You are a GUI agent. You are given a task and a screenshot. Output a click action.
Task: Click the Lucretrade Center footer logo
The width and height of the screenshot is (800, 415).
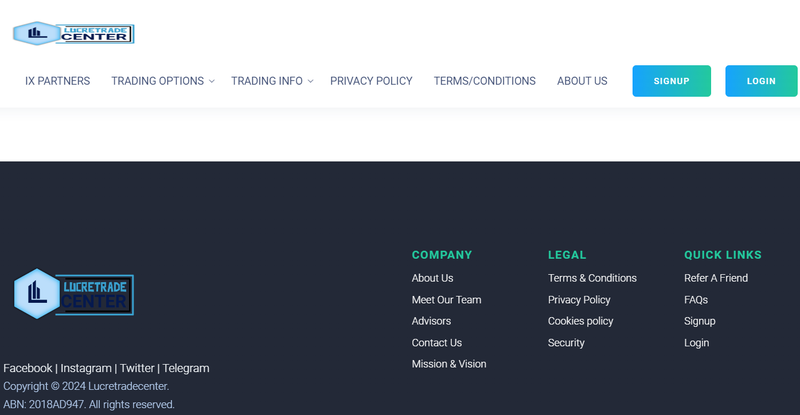click(x=73, y=294)
